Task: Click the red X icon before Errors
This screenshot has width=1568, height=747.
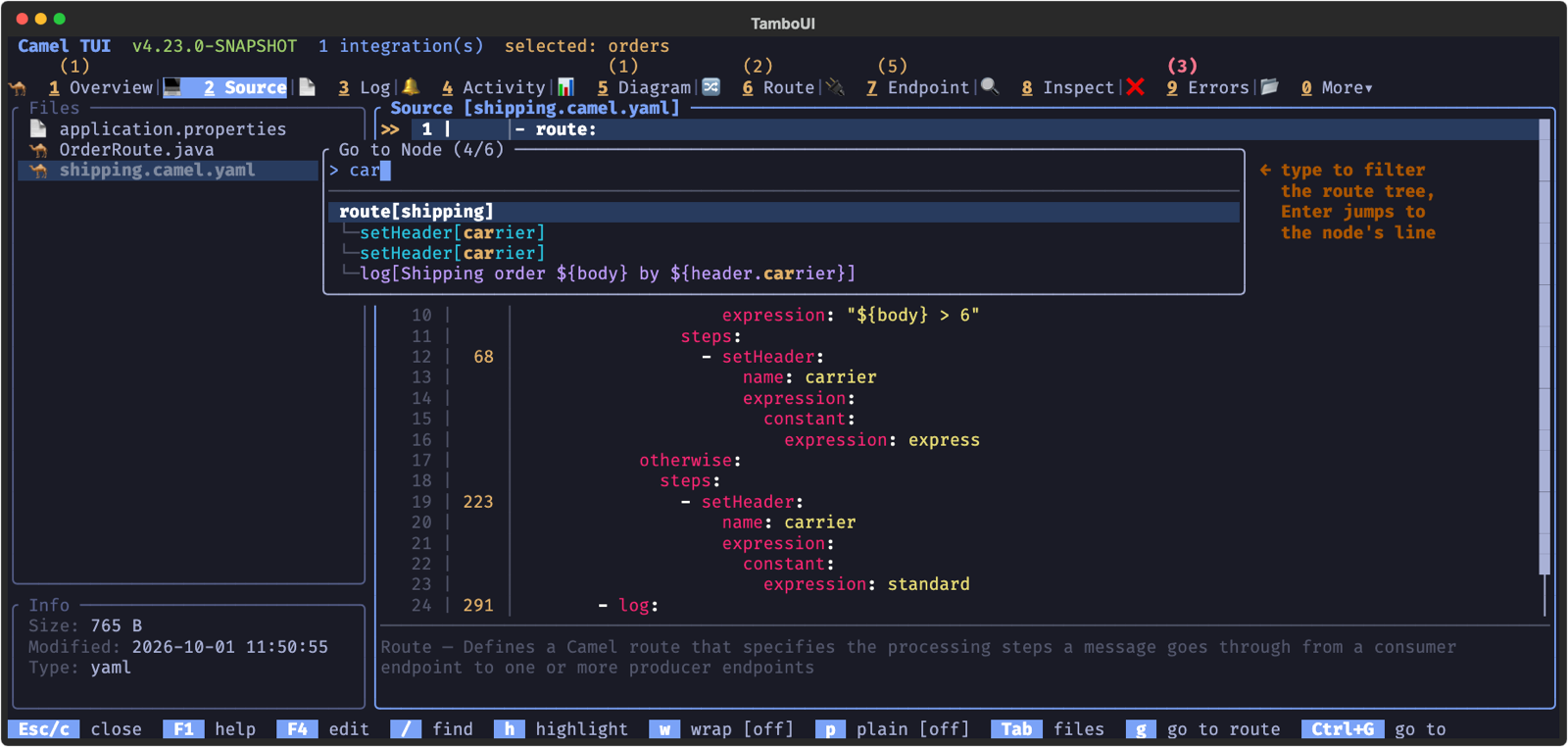Action: (x=1135, y=87)
